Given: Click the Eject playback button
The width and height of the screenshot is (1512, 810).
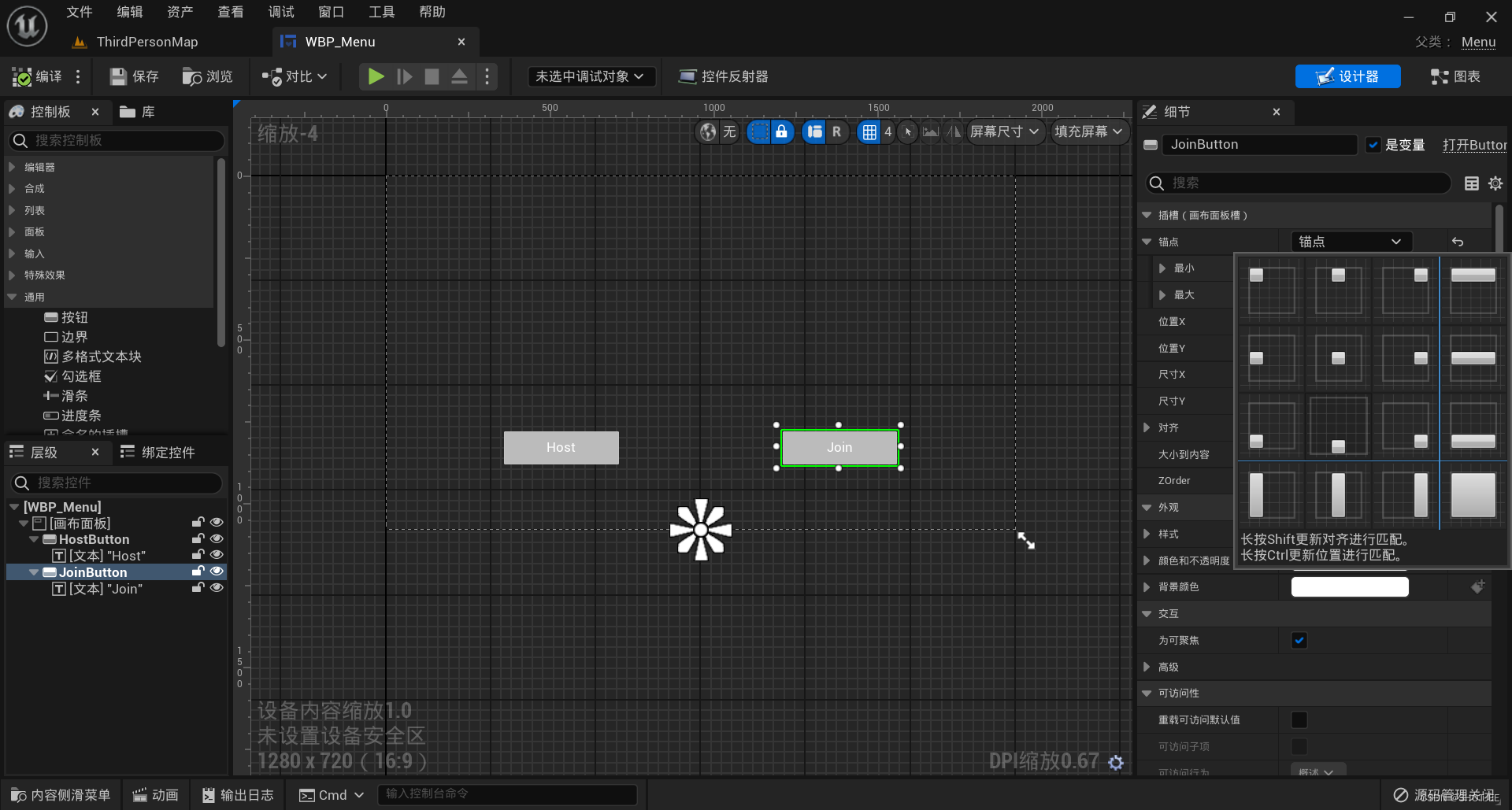Looking at the screenshot, I should (459, 76).
